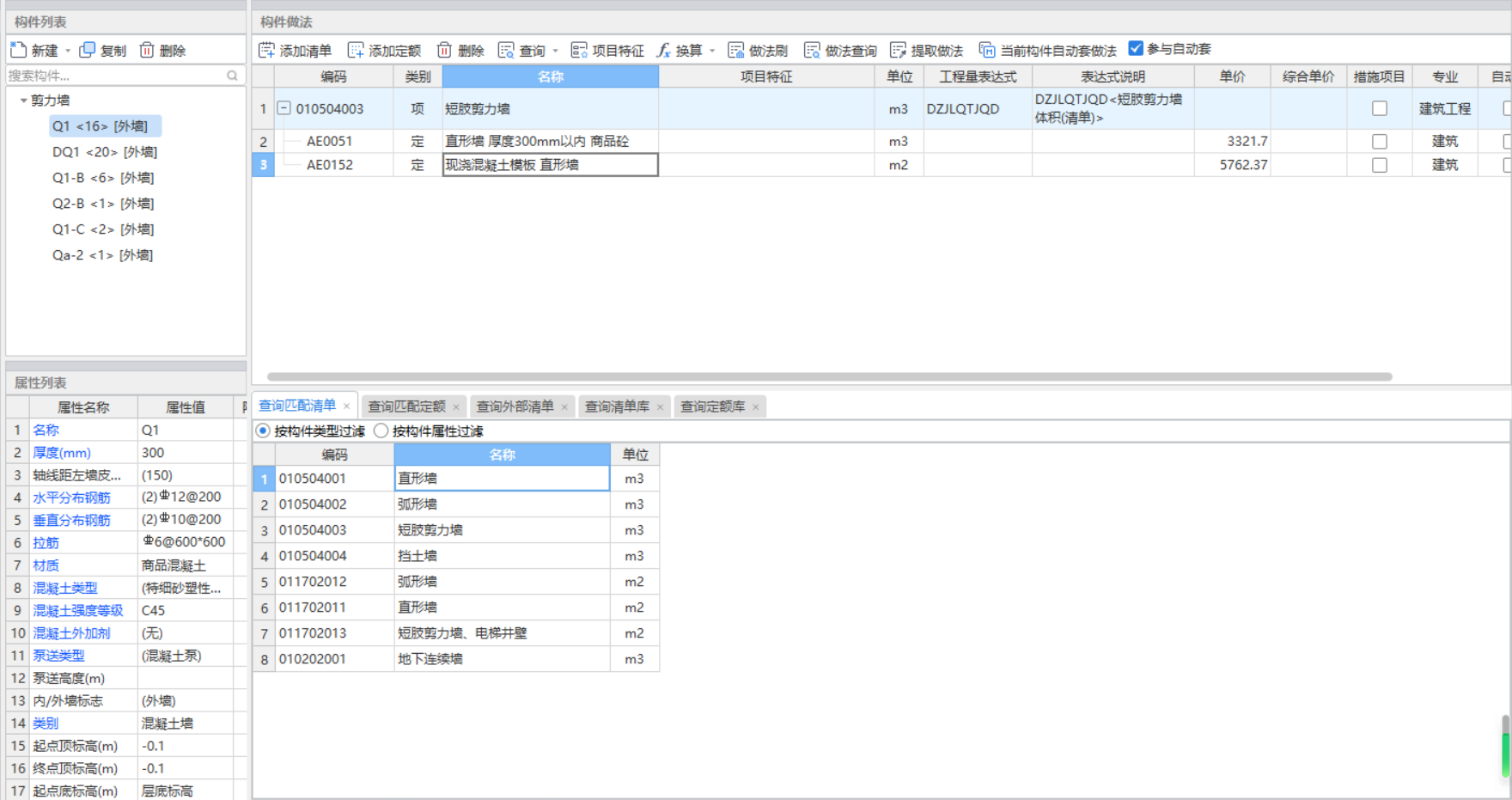The image size is (1512, 800).
Task: Collapse row 010504003 with the minus box
Action: coord(283,108)
